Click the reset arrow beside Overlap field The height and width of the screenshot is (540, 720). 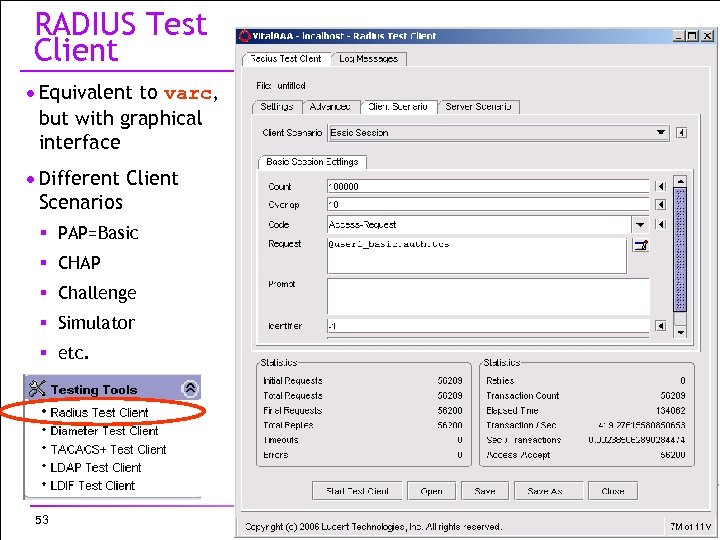click(661, 205)
